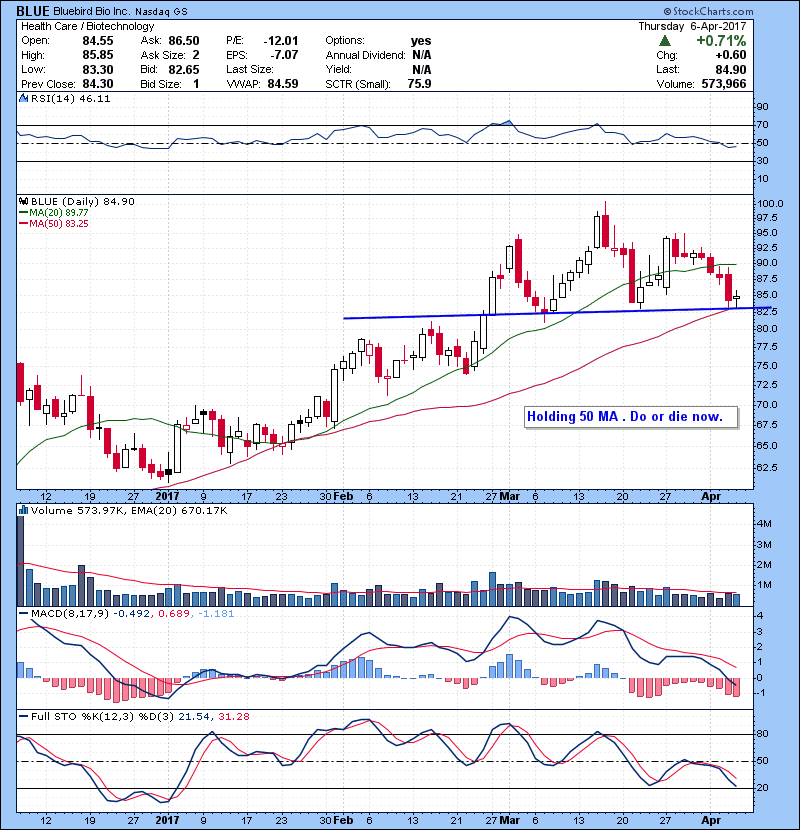
Task: Click the Annual Dividend N/A value
Action: (x=421, y=55)
